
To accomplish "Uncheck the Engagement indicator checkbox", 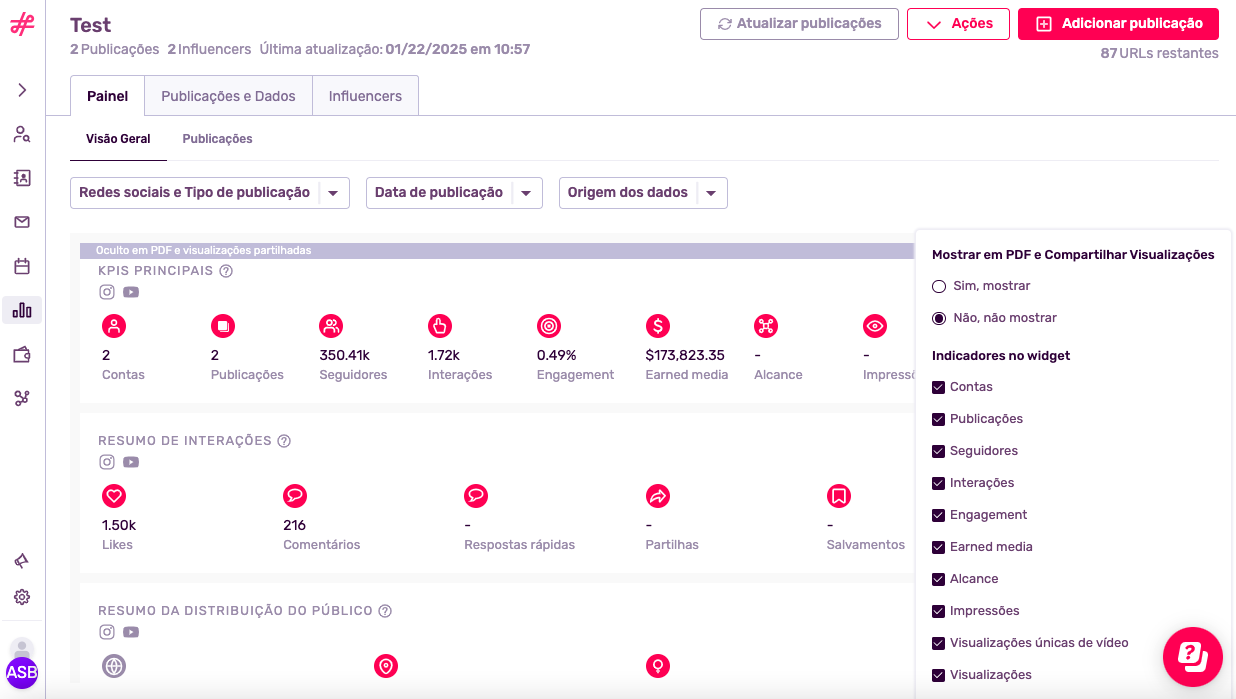I will (938, 515).
